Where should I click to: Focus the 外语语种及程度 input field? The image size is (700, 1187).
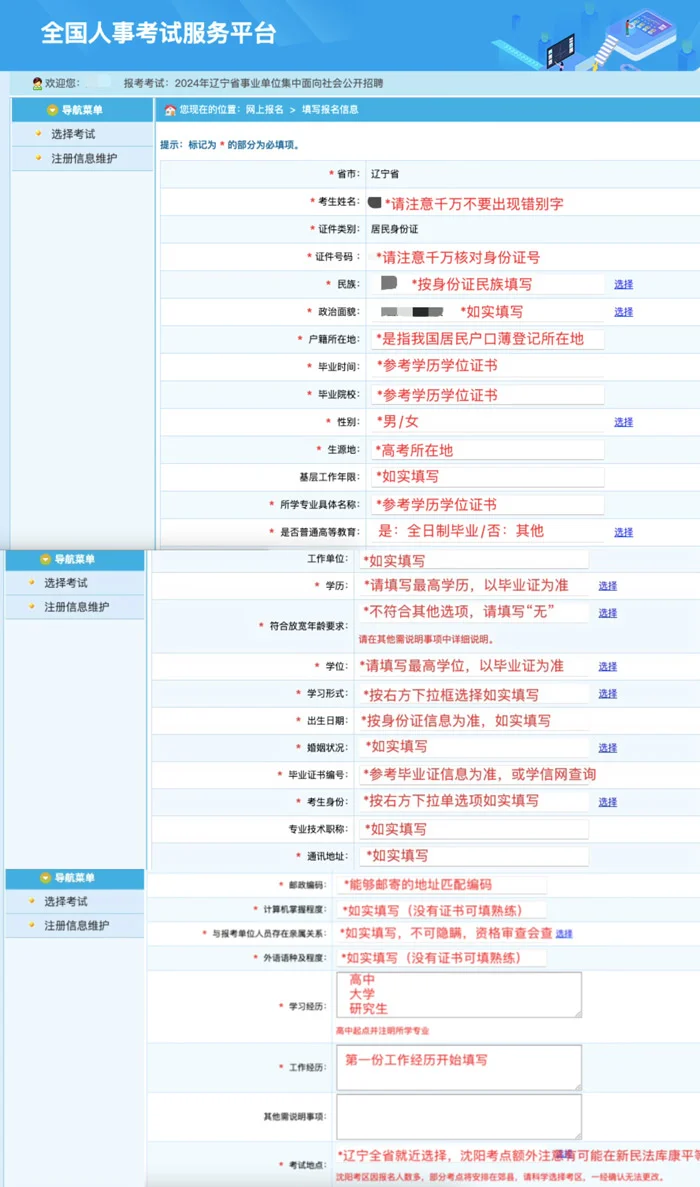click(441, 958)
